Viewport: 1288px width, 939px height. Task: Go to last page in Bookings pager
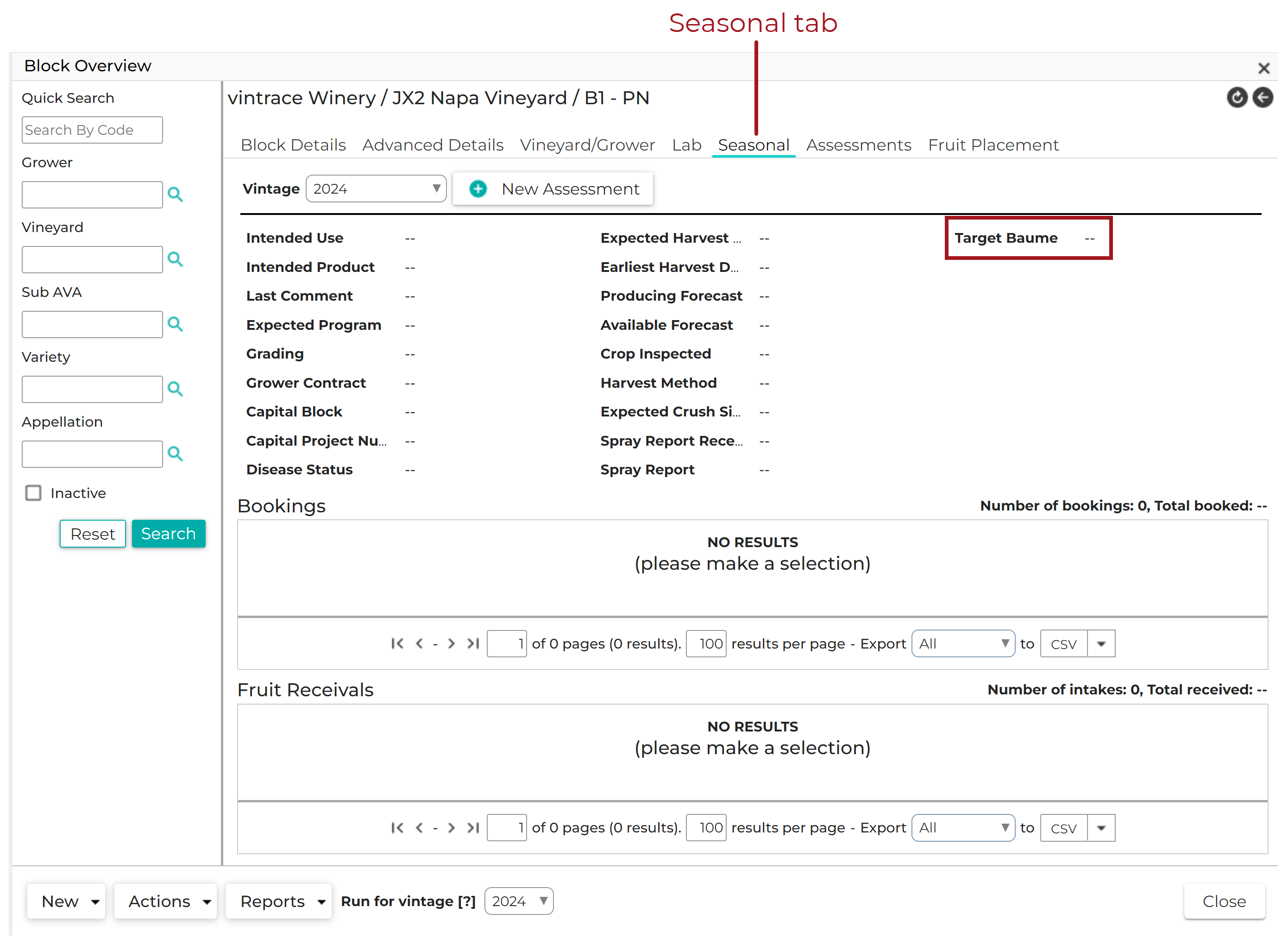click(474, 644)
